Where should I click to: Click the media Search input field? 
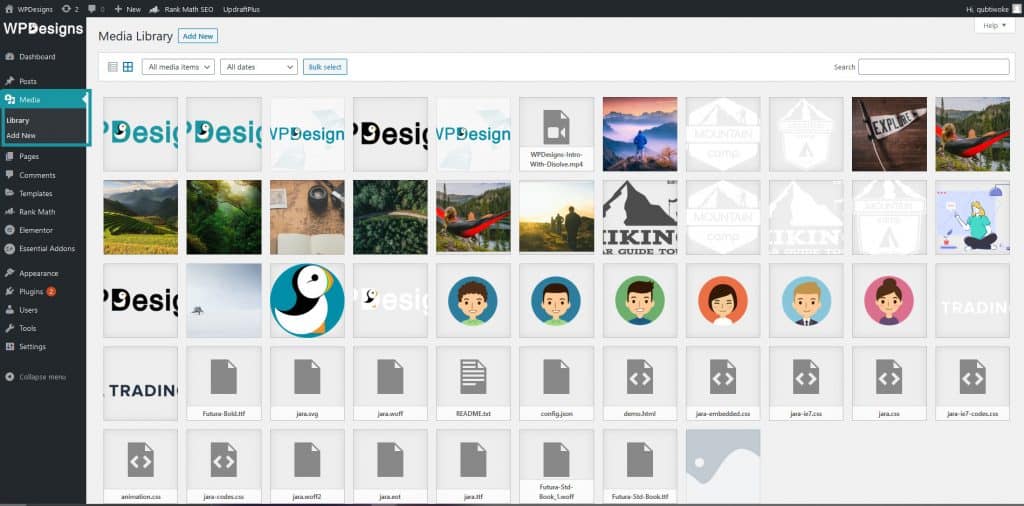coord(933,67)
